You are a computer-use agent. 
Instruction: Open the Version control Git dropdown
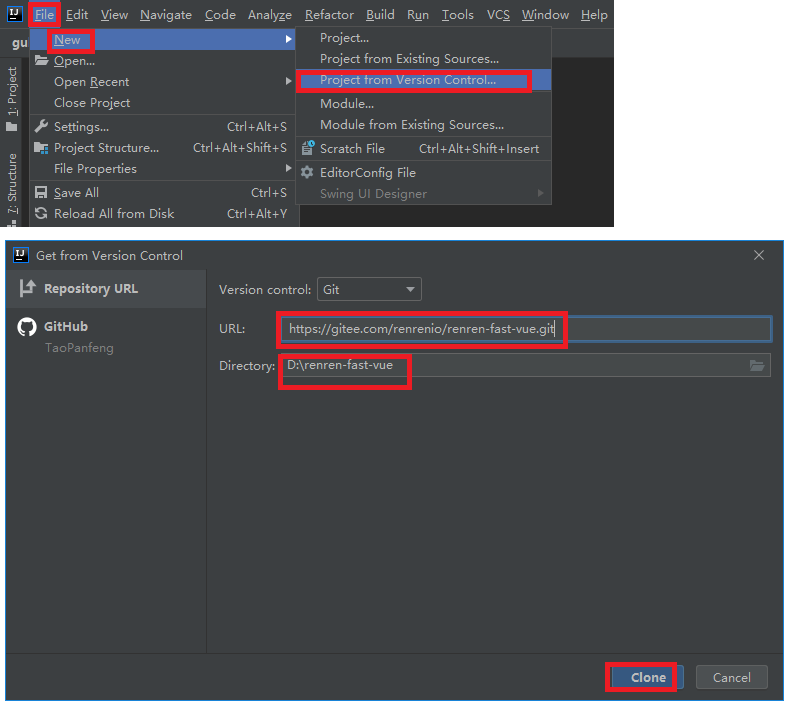tap(369, 289)
